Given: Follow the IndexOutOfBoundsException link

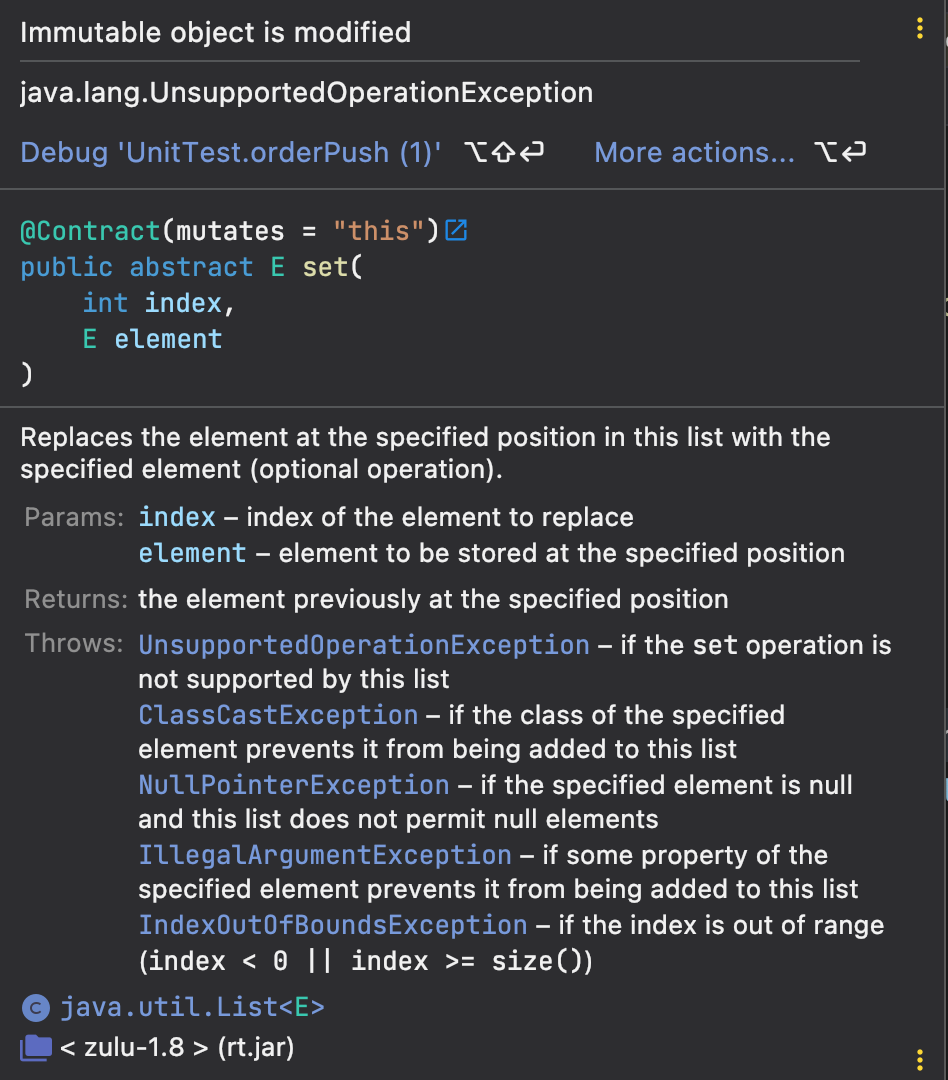Looking at the screenshot, I should click(333, 925).
